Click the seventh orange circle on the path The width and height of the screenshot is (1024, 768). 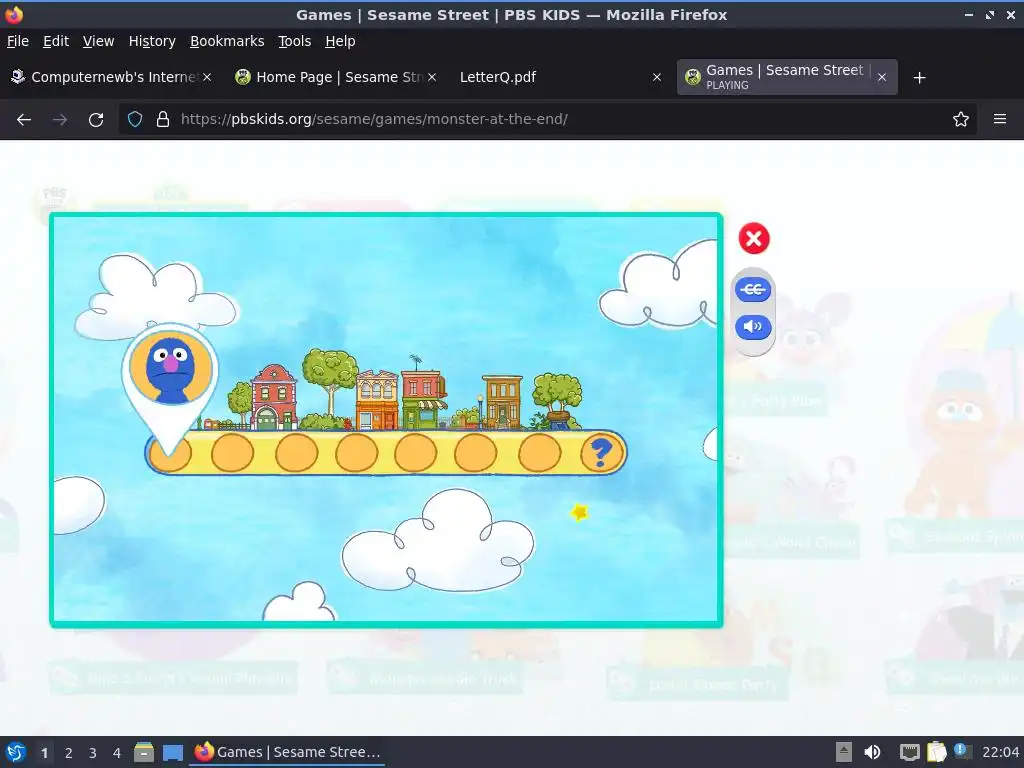coord(539,452)
